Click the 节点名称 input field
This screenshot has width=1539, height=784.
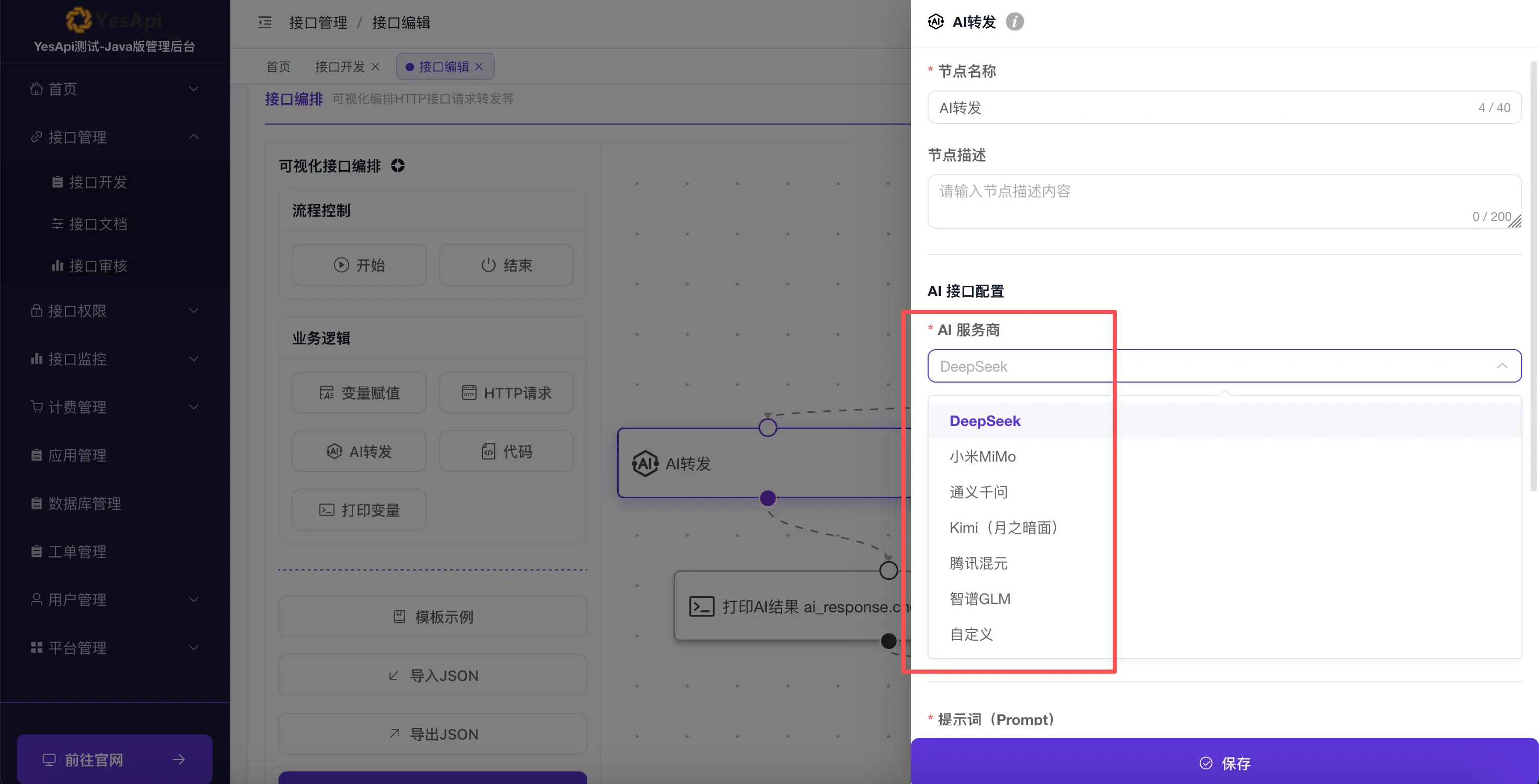pyautogui.click(x=1224, y=107)
